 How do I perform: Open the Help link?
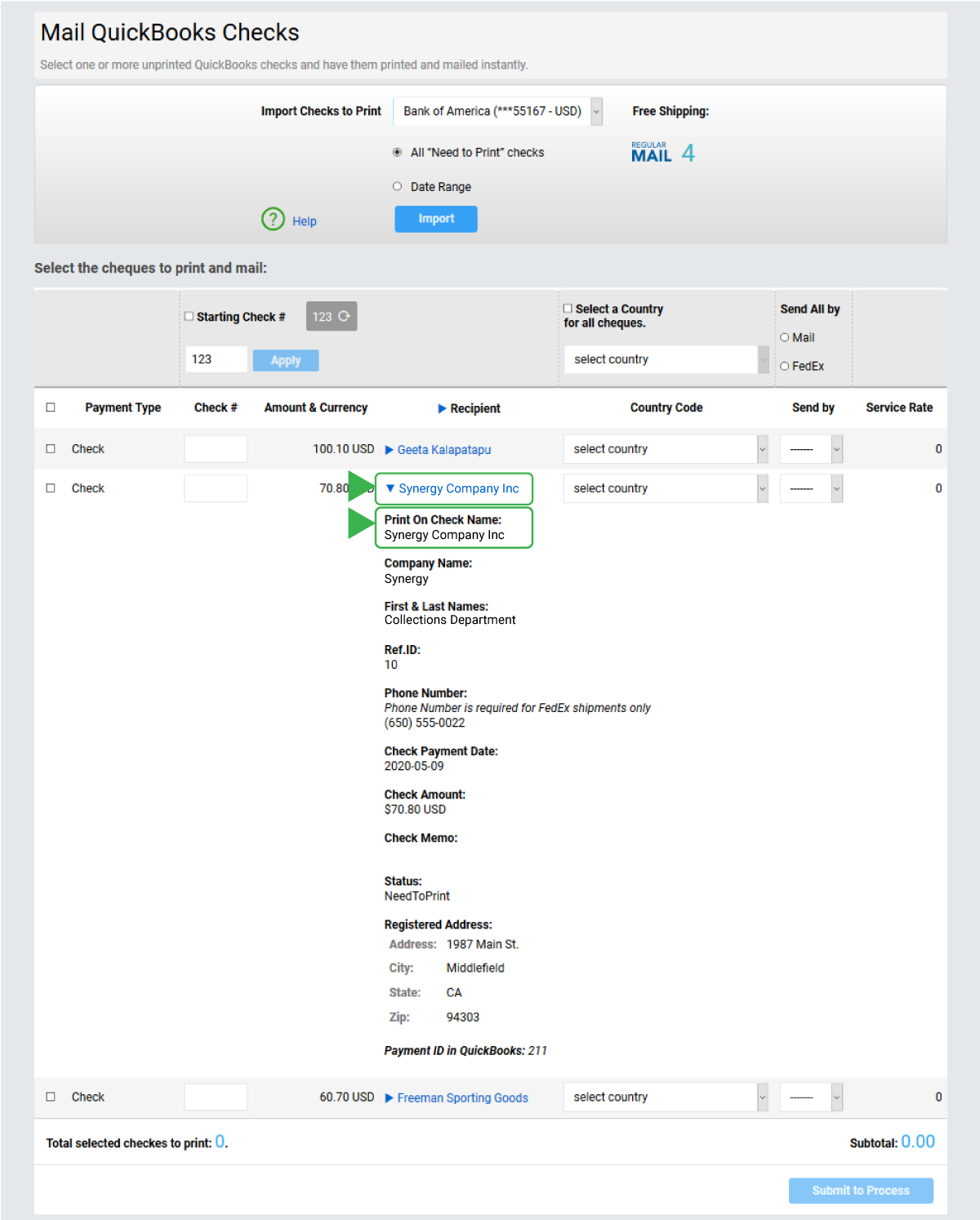[305, 221]
